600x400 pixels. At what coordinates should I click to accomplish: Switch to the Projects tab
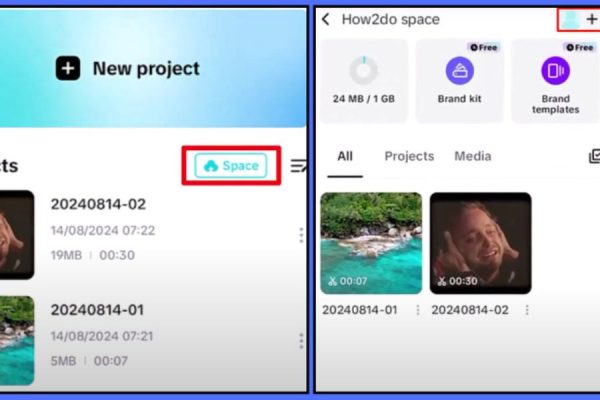click(409, 156)
